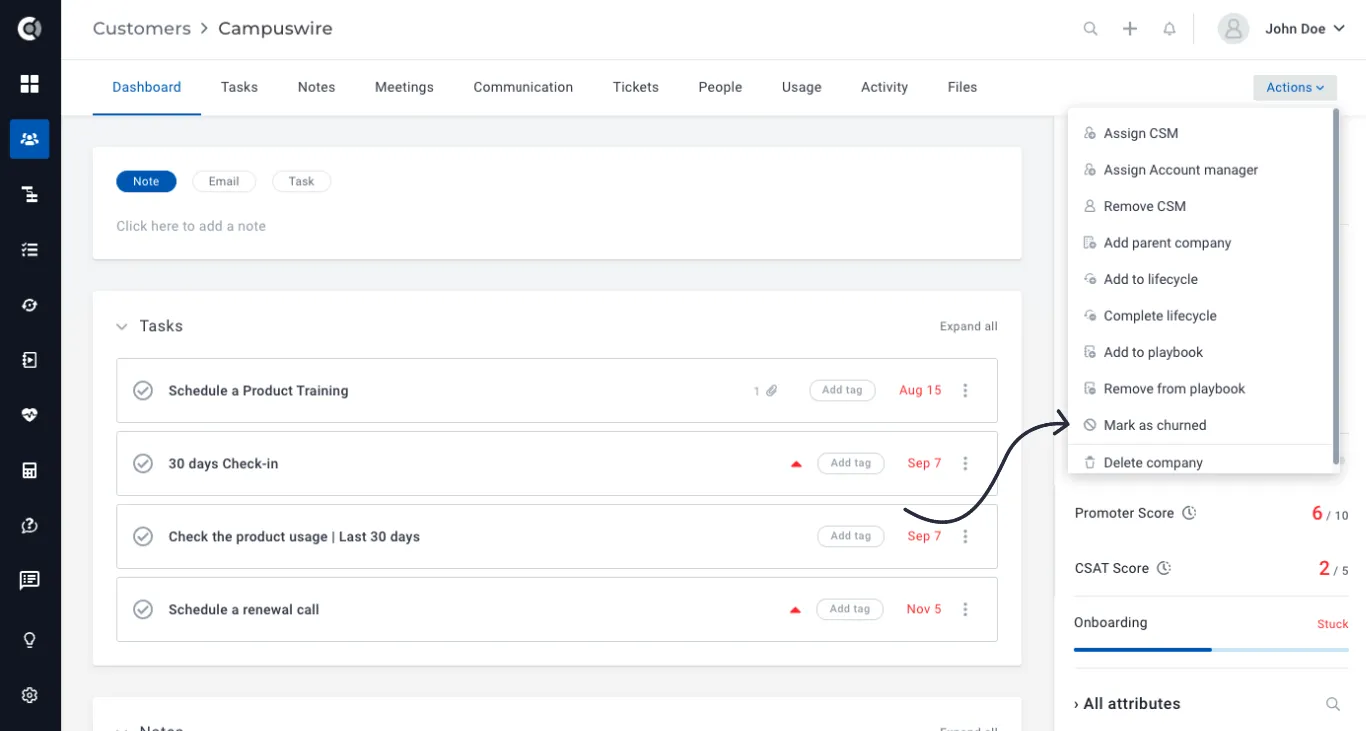The image size is (1366, 731).
Task: Open the John Doe user menu
Action: point(1283,29)
